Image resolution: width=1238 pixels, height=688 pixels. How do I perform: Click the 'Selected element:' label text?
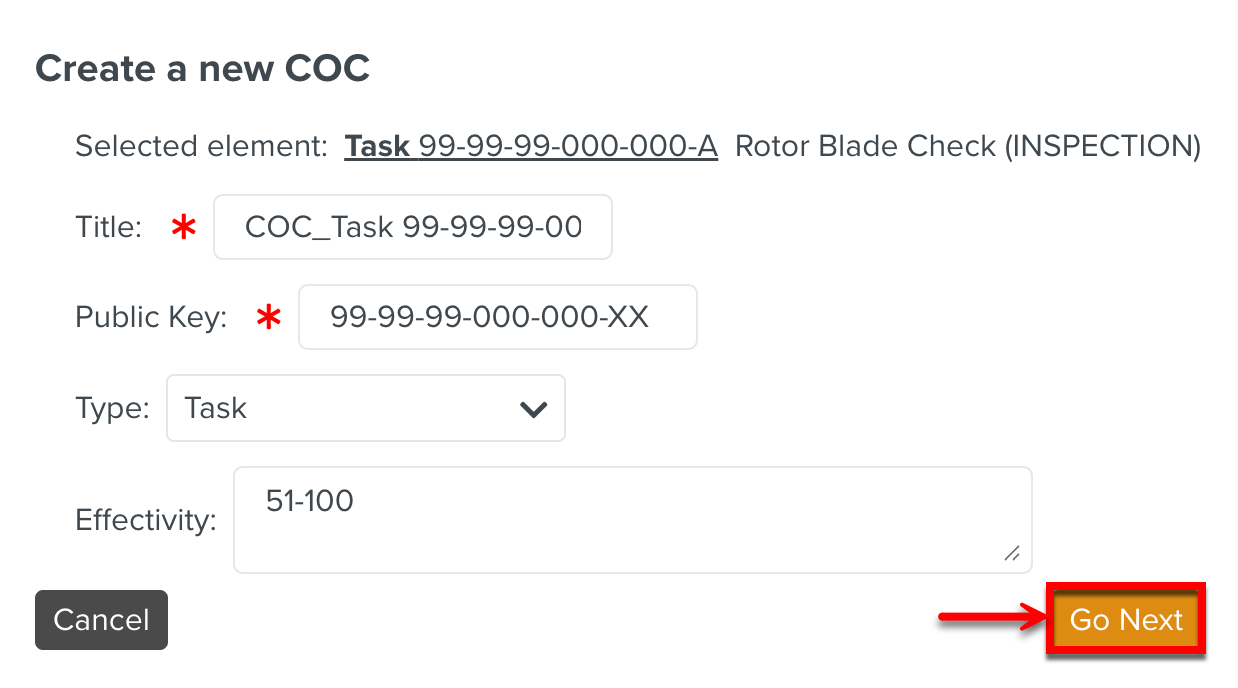tap(201, 147)
